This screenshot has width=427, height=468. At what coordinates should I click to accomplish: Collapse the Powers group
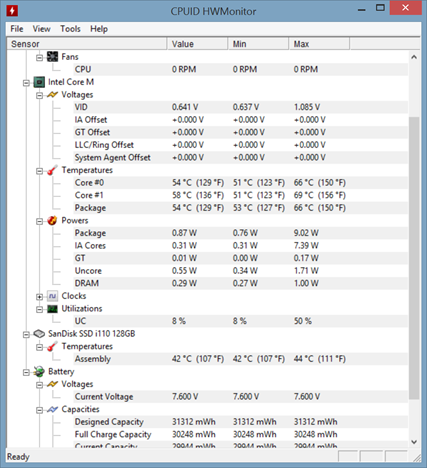coord(39,222)
